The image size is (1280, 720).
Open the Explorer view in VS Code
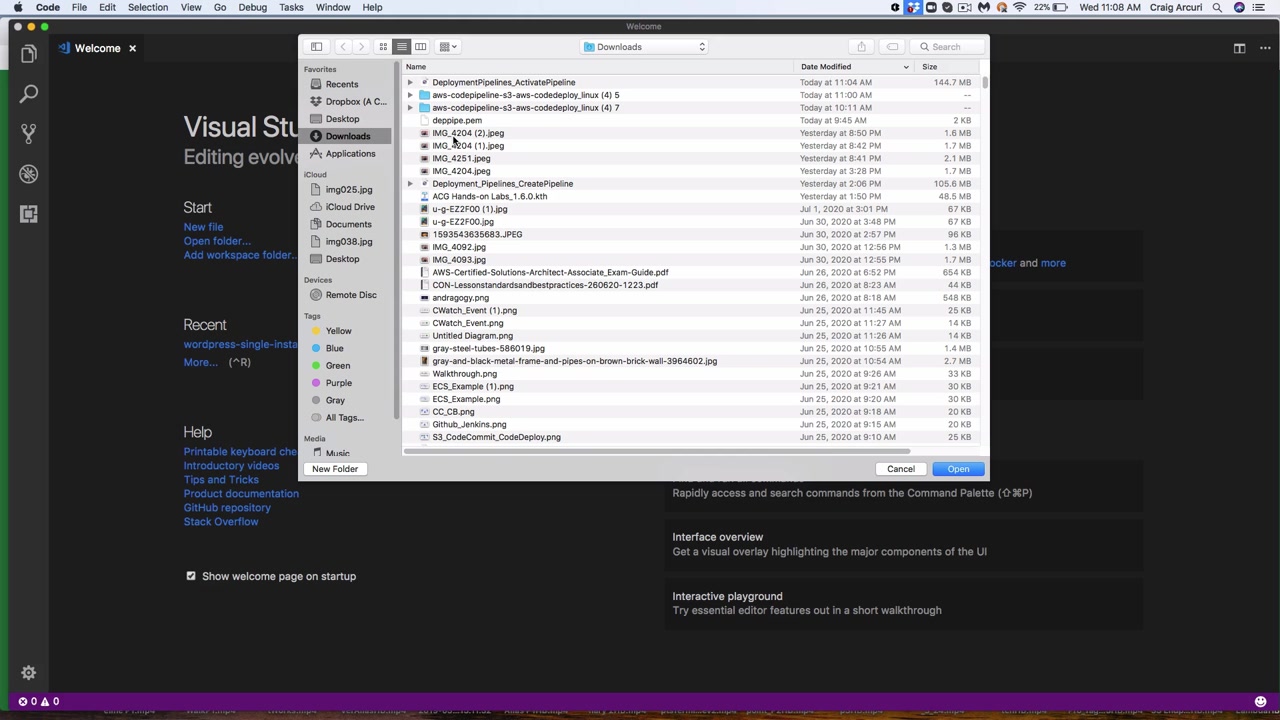[28, 54]
